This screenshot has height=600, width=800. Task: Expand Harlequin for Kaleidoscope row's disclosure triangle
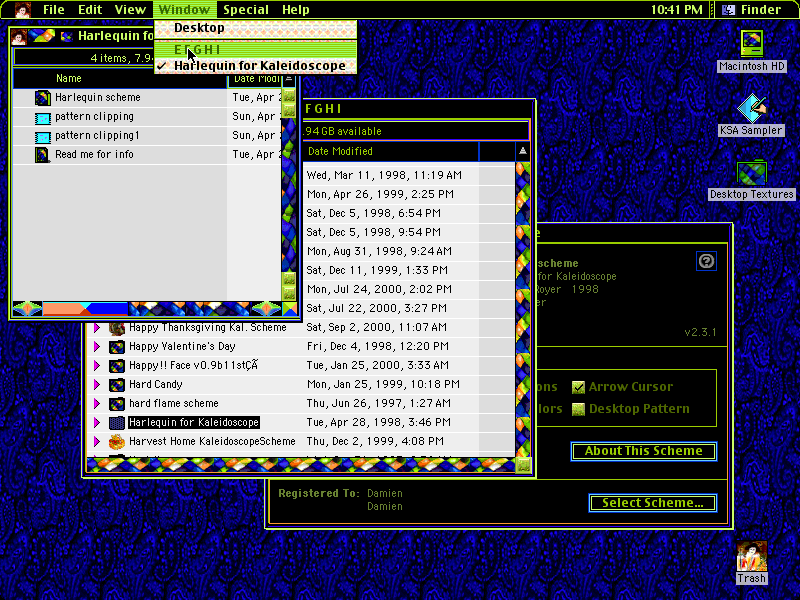(97, 423)
